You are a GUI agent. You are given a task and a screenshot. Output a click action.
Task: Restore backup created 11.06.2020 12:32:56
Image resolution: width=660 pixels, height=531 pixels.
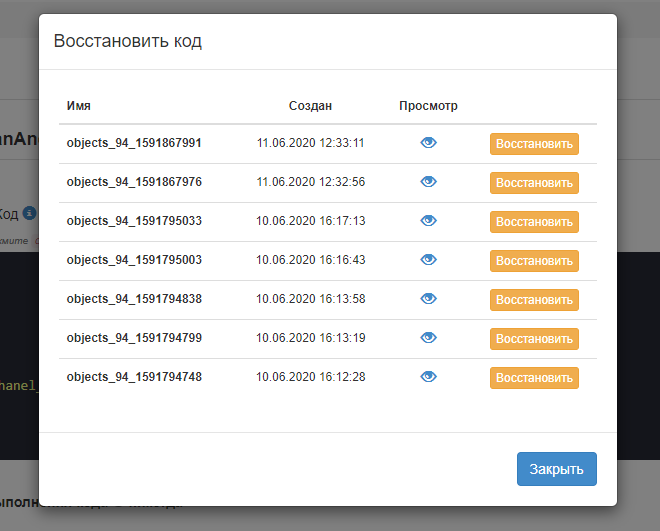pos(534,183)
